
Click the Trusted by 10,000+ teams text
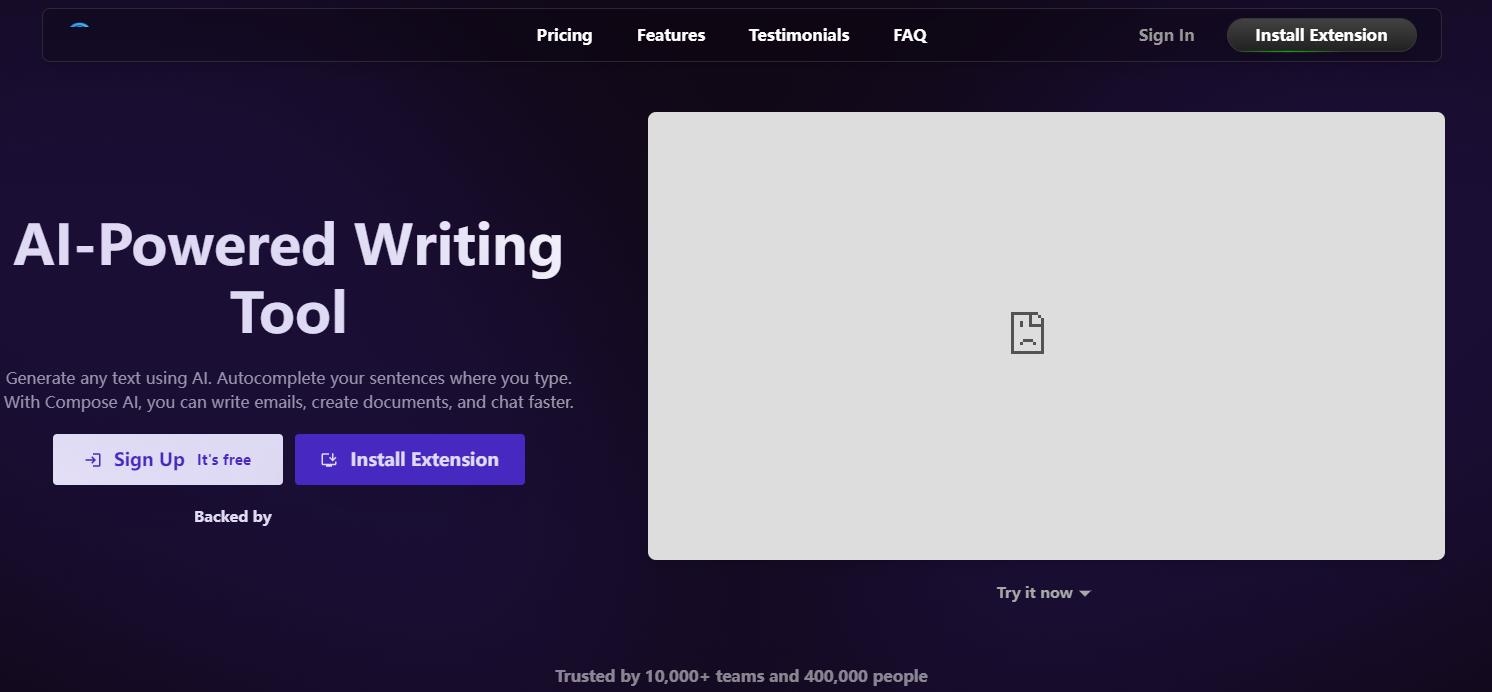pyautogui.click(x=741, y=676)
